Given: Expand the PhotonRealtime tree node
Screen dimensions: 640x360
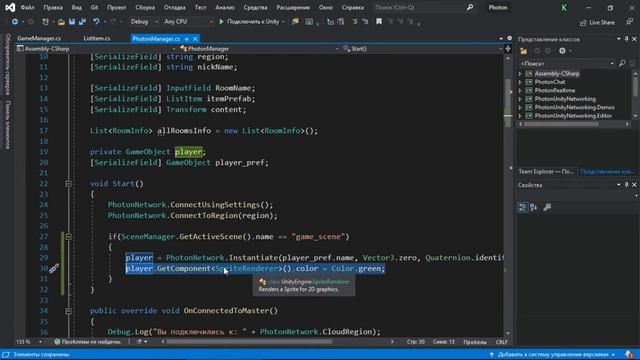Looking at the screenshot, I should point(520,91).
